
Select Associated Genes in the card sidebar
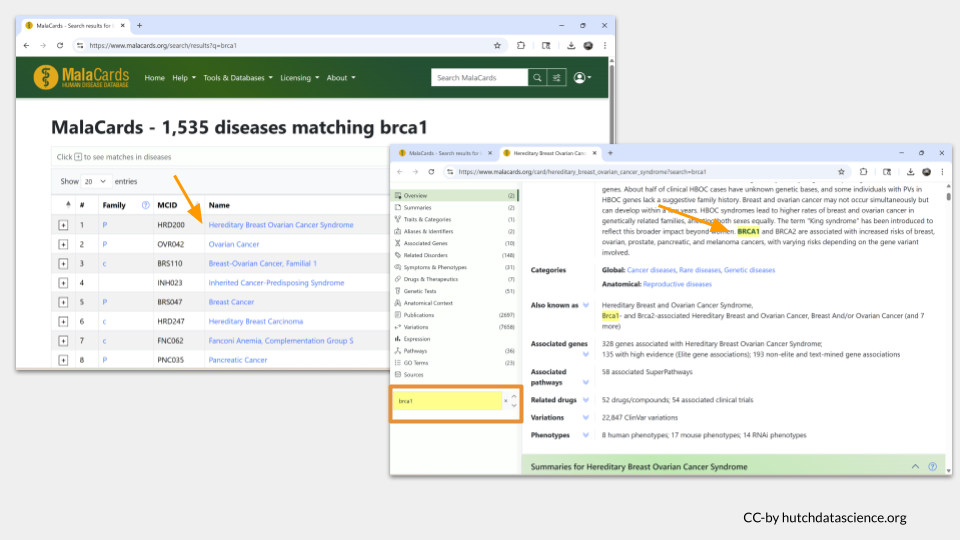pos(454,243)
